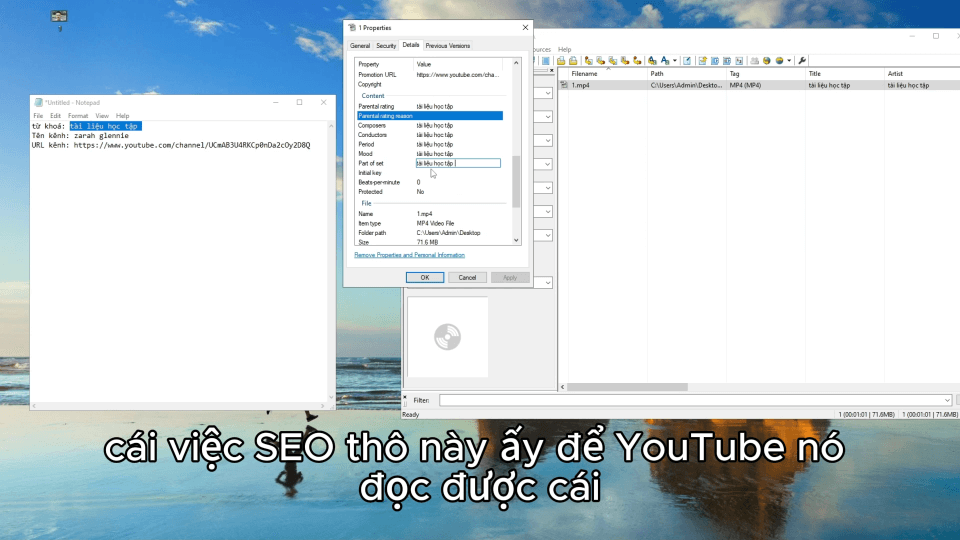Select the 1.mp4 file icon in the list
Image resolution: width=960 pixels, height=540 pixels.
[x=564, y=86]
